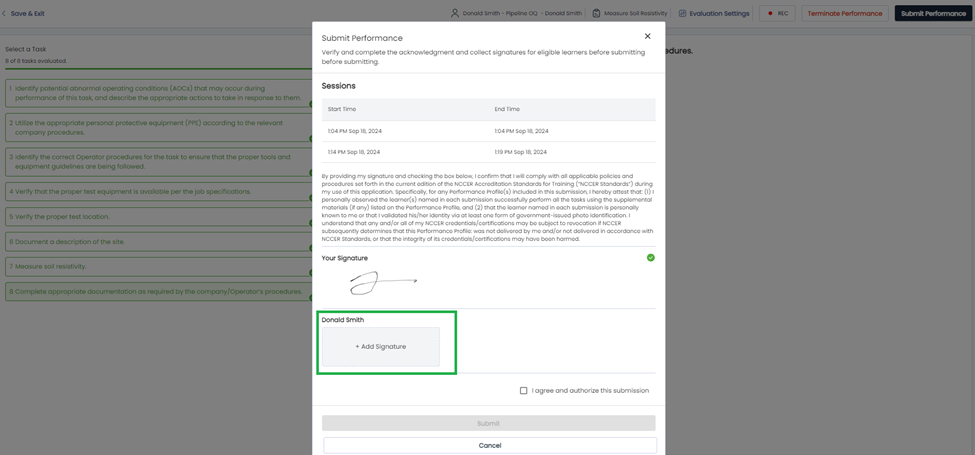Select task 2 about personal protective equipment
Screen dimensions: 975x455
(157, 128)
